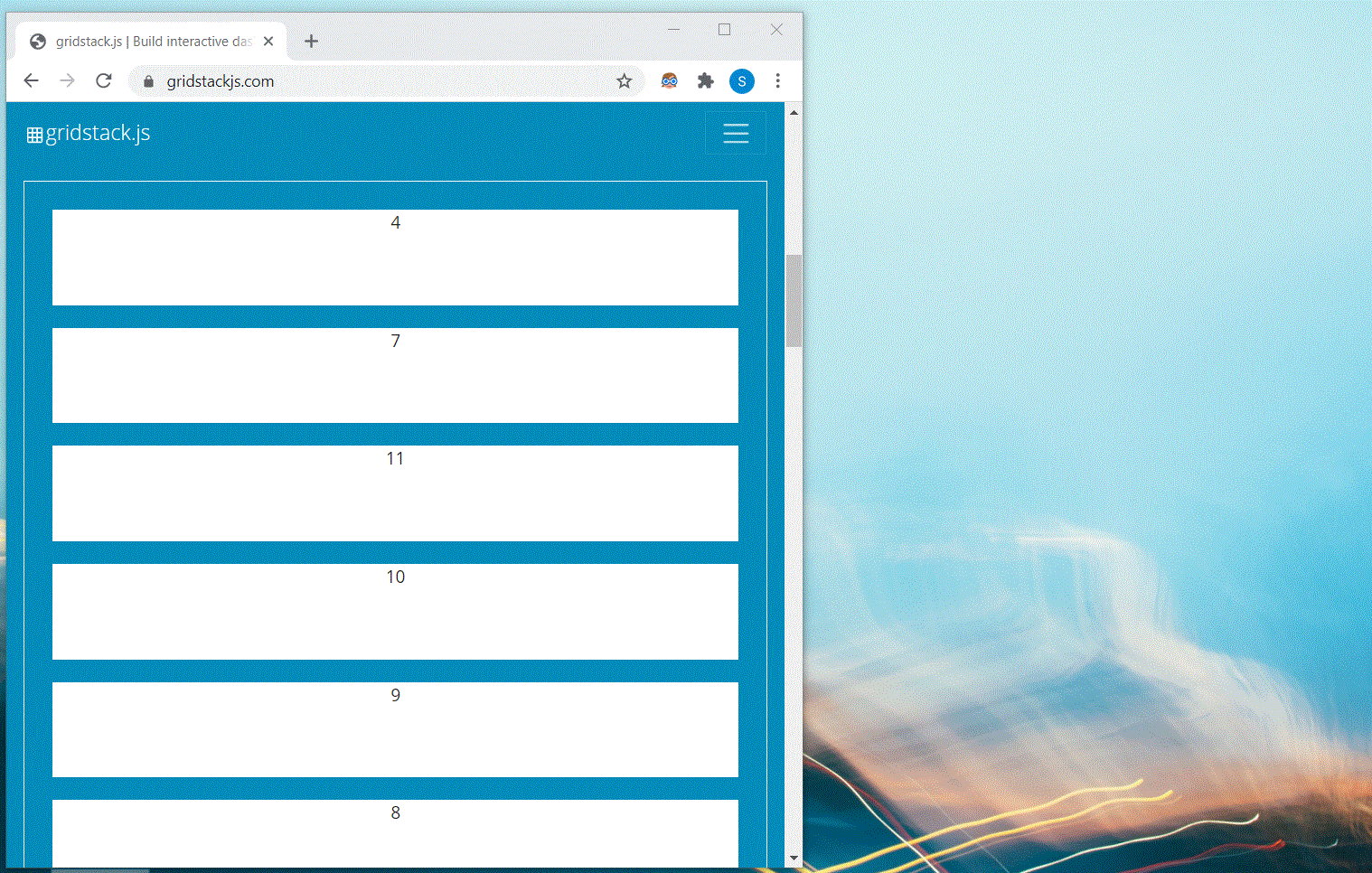
Task: Open the Chrome profile avatar S
Action: [x=742, y=80]
